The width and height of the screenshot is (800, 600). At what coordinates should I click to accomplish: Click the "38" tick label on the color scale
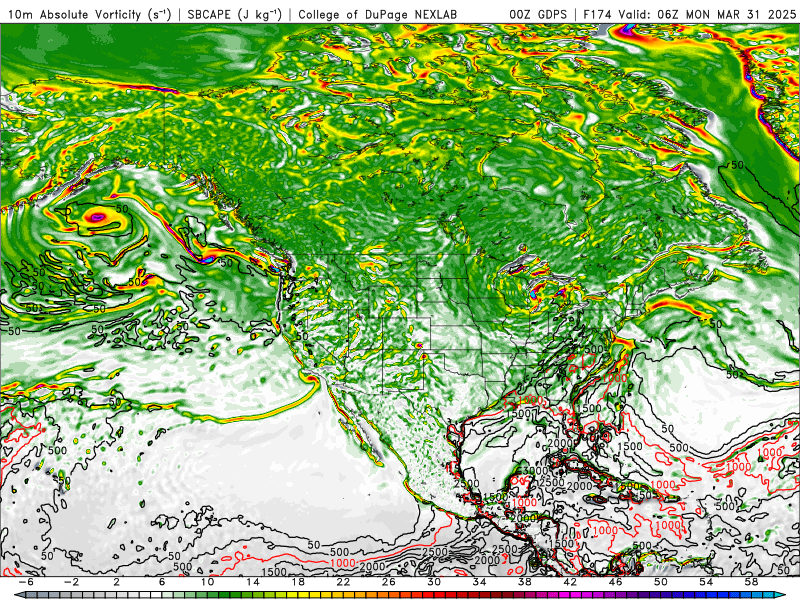coord(524,582)
